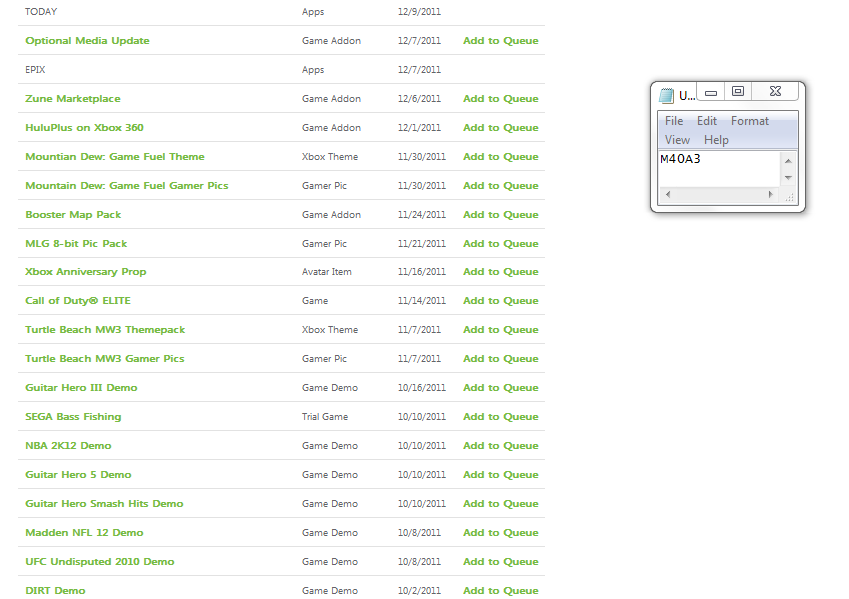Viewport: 849px width, 599px height.
Task: Open Guitar Hero Smash Hits Demo link
Action: [104, 504]
